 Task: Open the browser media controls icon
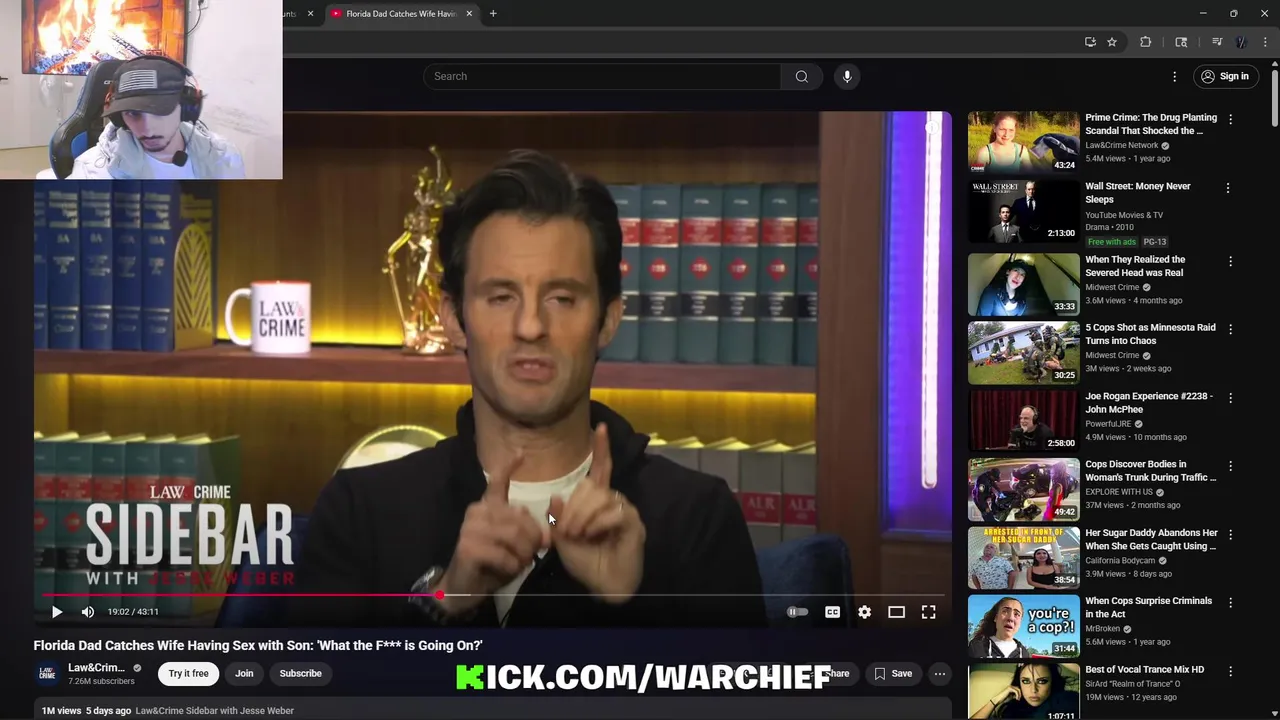pos(1216,42)
